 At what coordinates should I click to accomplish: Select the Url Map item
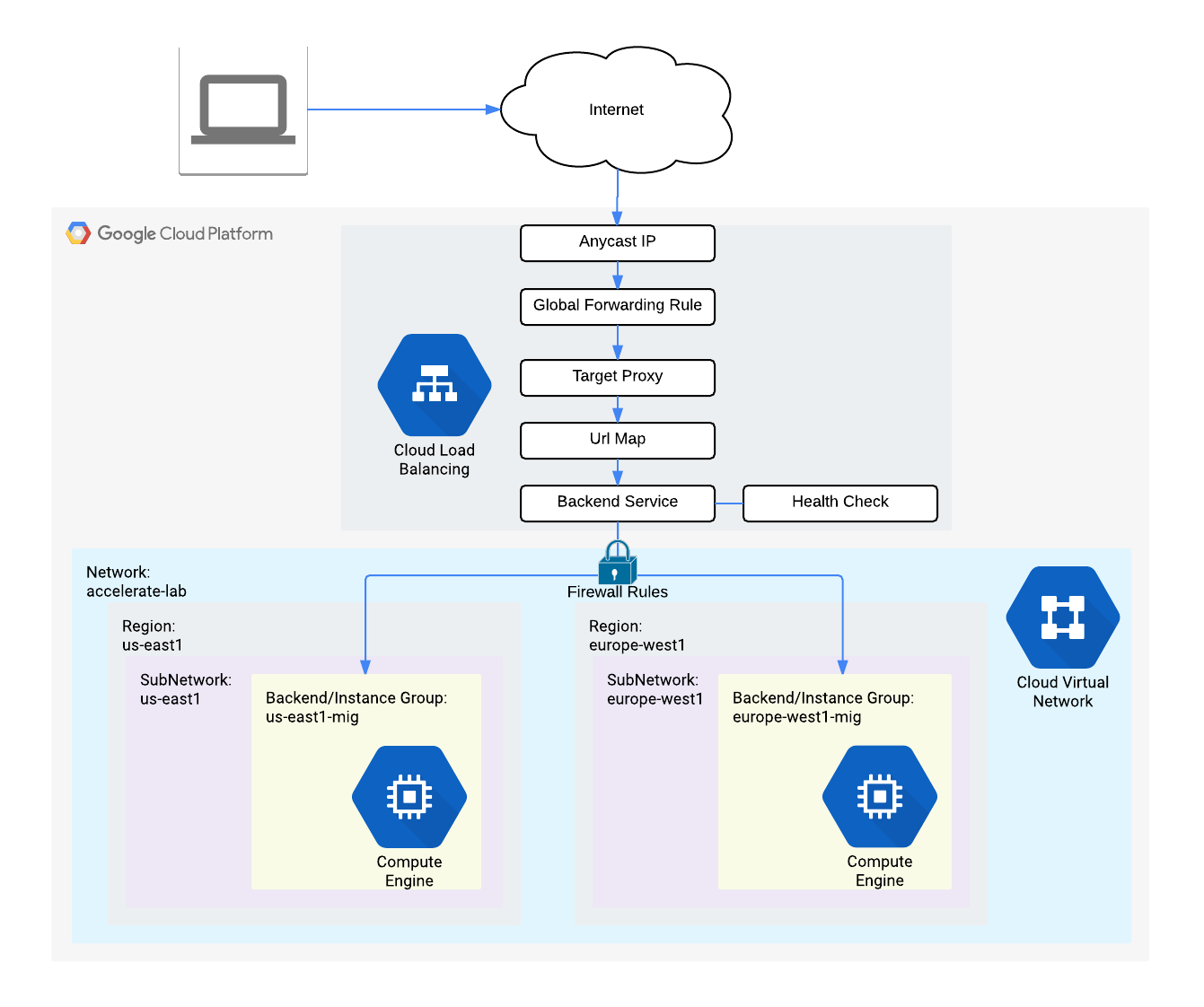[617, 440]
